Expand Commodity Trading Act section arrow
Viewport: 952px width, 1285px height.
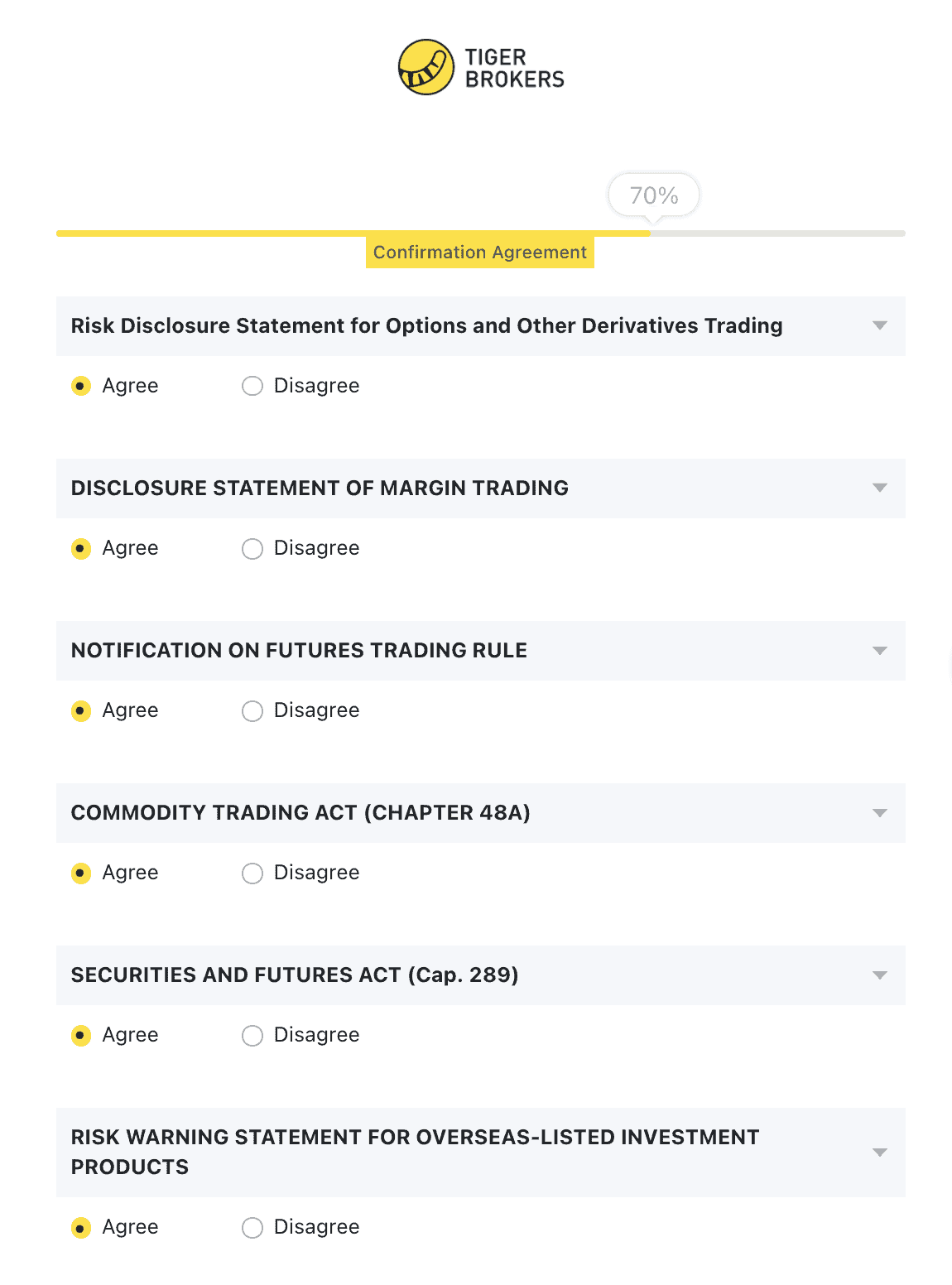click(x=880, y=812)
